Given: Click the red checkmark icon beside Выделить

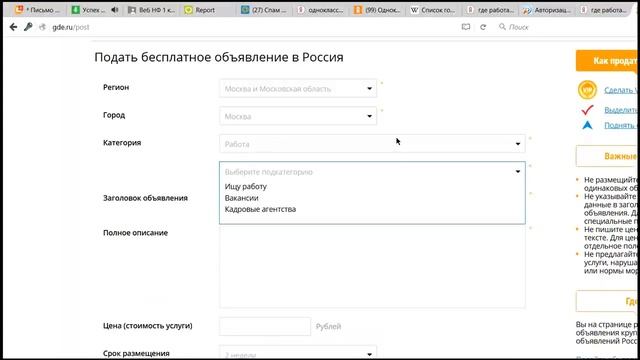Looking at the screenshot, I should (587, 109).
